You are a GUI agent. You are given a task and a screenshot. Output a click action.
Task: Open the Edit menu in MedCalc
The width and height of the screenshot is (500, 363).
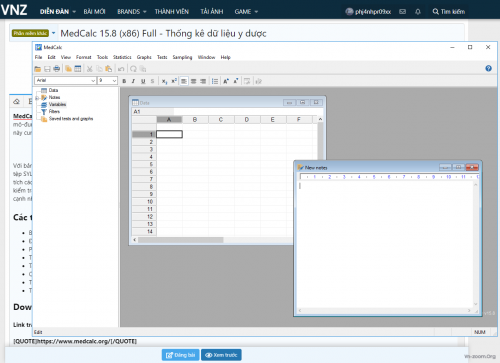(51, 57)
